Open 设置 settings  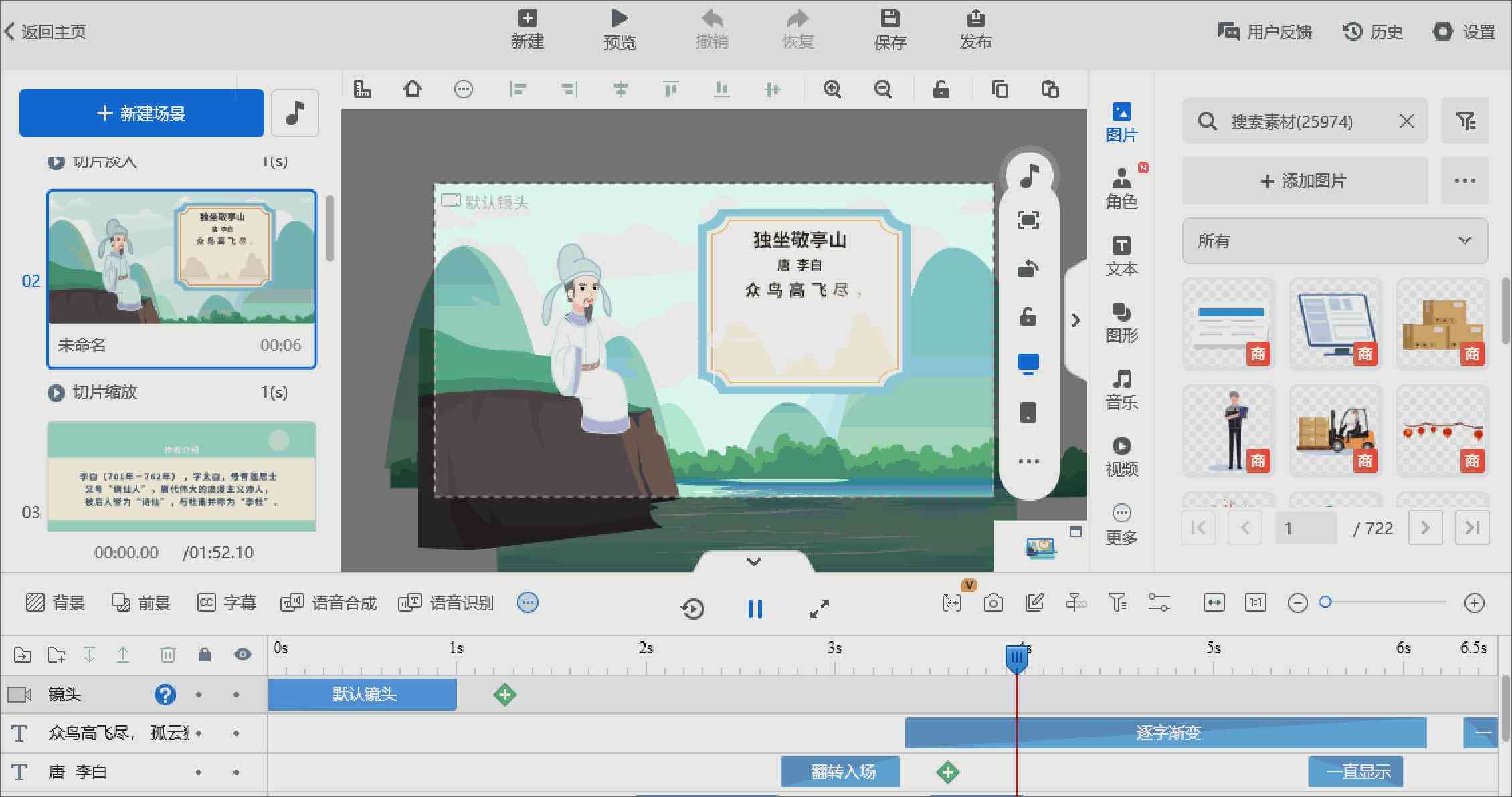point(1464,31)
